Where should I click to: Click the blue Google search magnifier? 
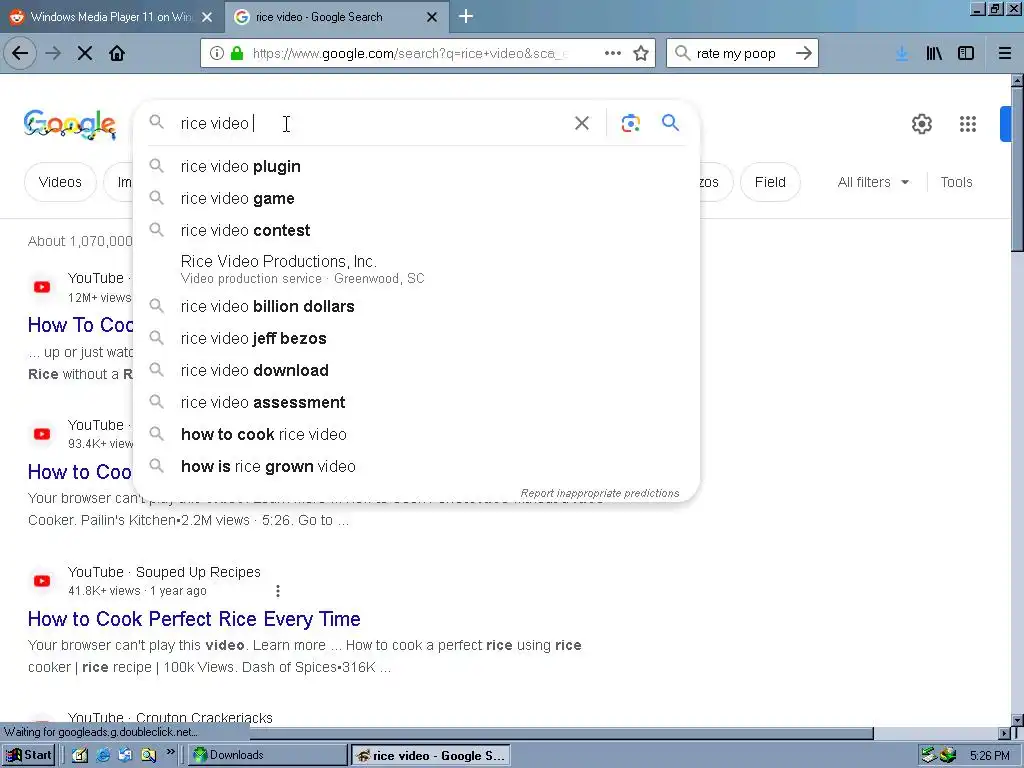[670, 122]
